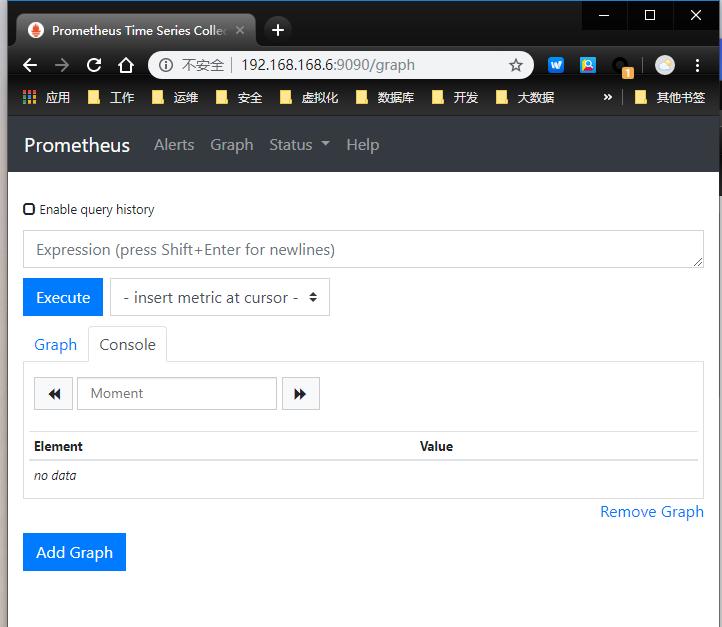The width and height of the screenshot is (722, 627).
Task: Open the 大数据 bookmark folder
Action: click(x=525, y=97)
